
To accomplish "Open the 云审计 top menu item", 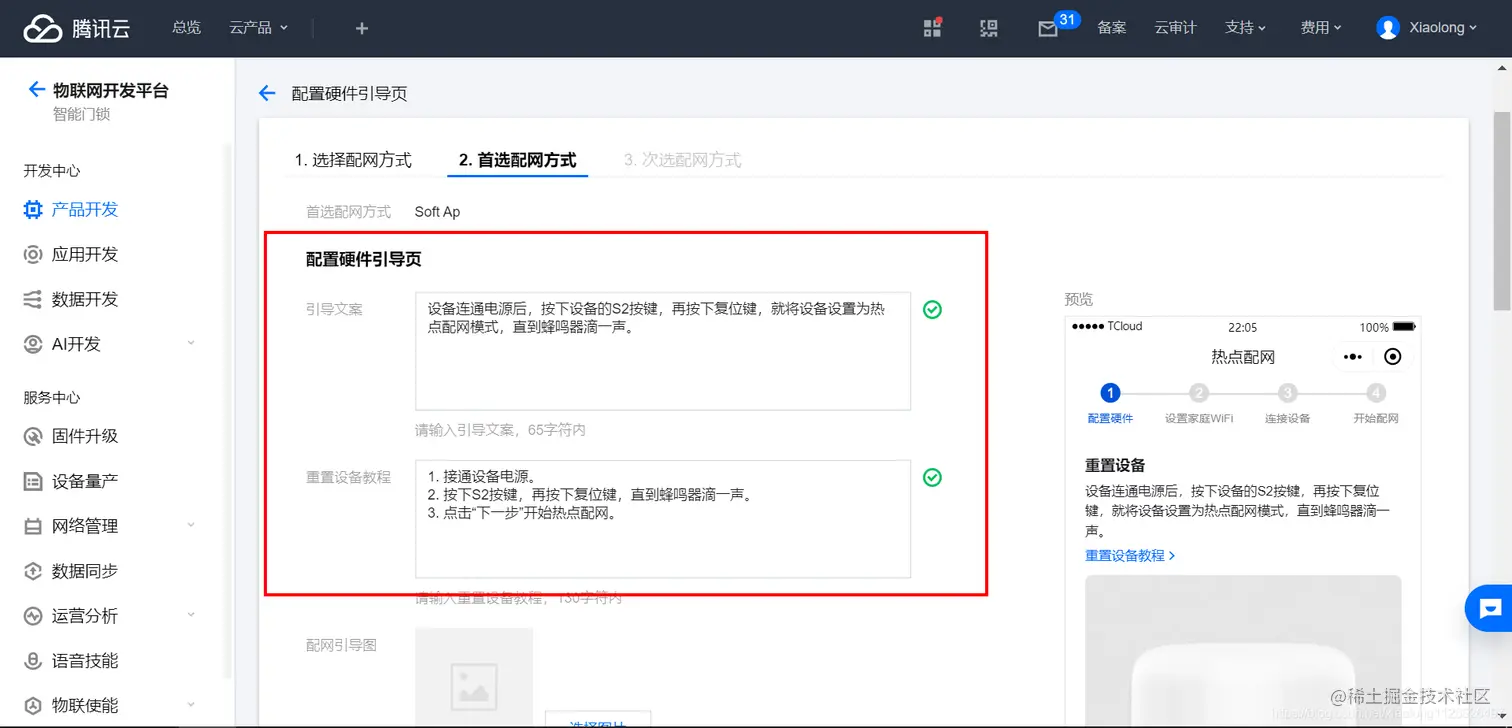I will (x=1175, y=28).
